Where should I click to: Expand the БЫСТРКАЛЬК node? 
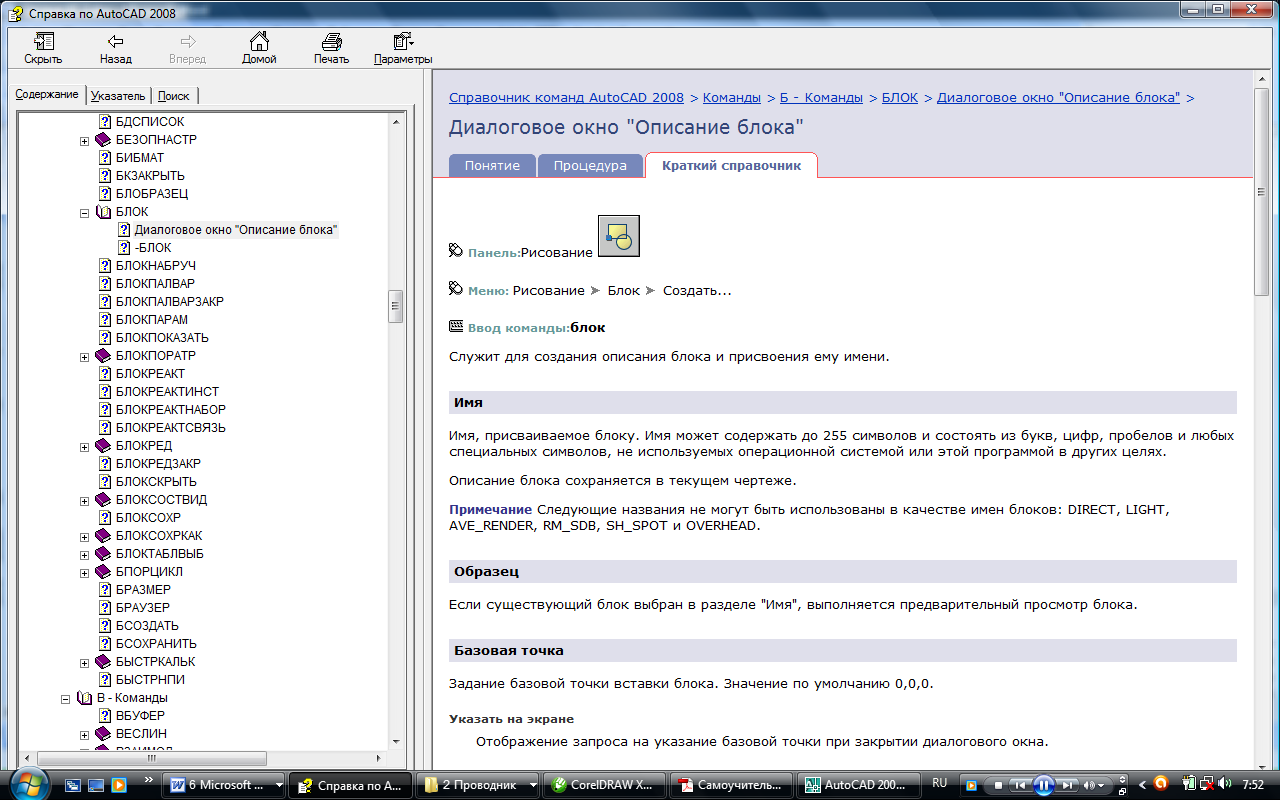tap(85, 662)
